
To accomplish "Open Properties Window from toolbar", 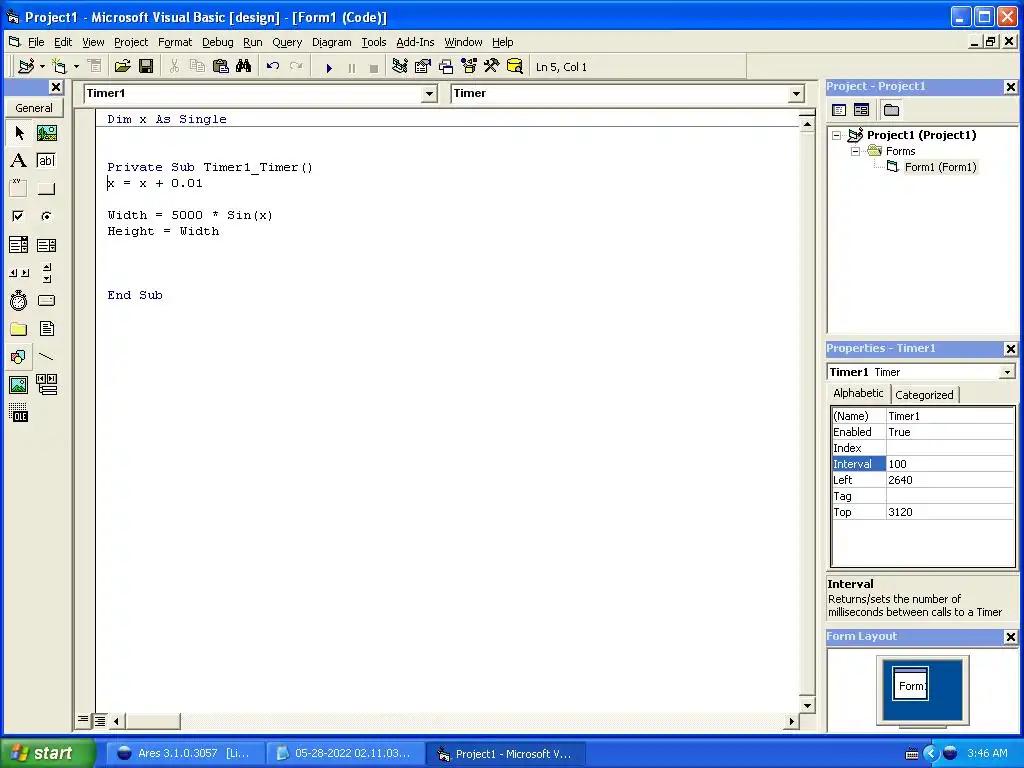I will click(423, 67).
